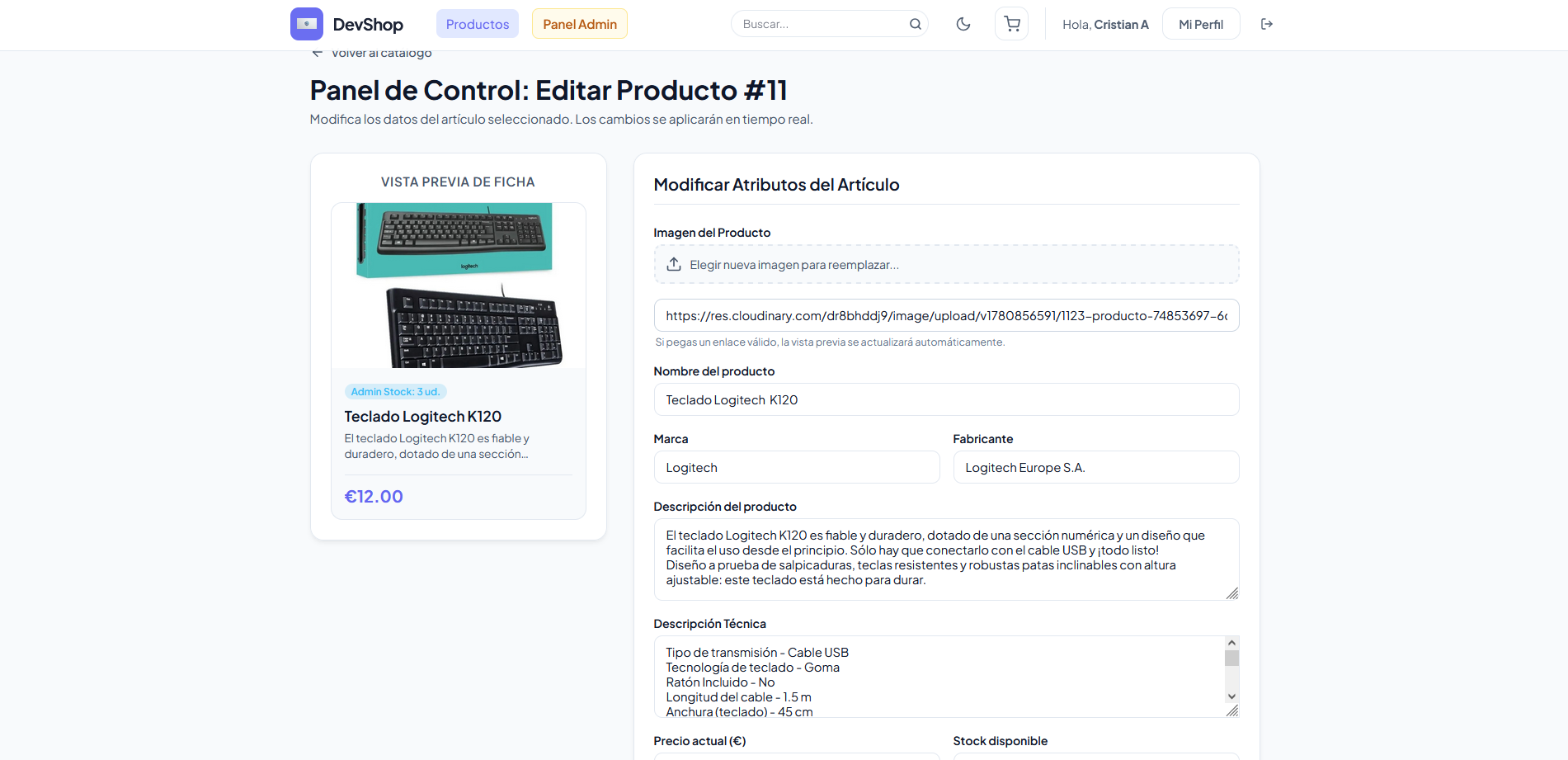Click the Descripción del producto resize handle
This screenshot has width=1568, height=760.
[1232, 593]
